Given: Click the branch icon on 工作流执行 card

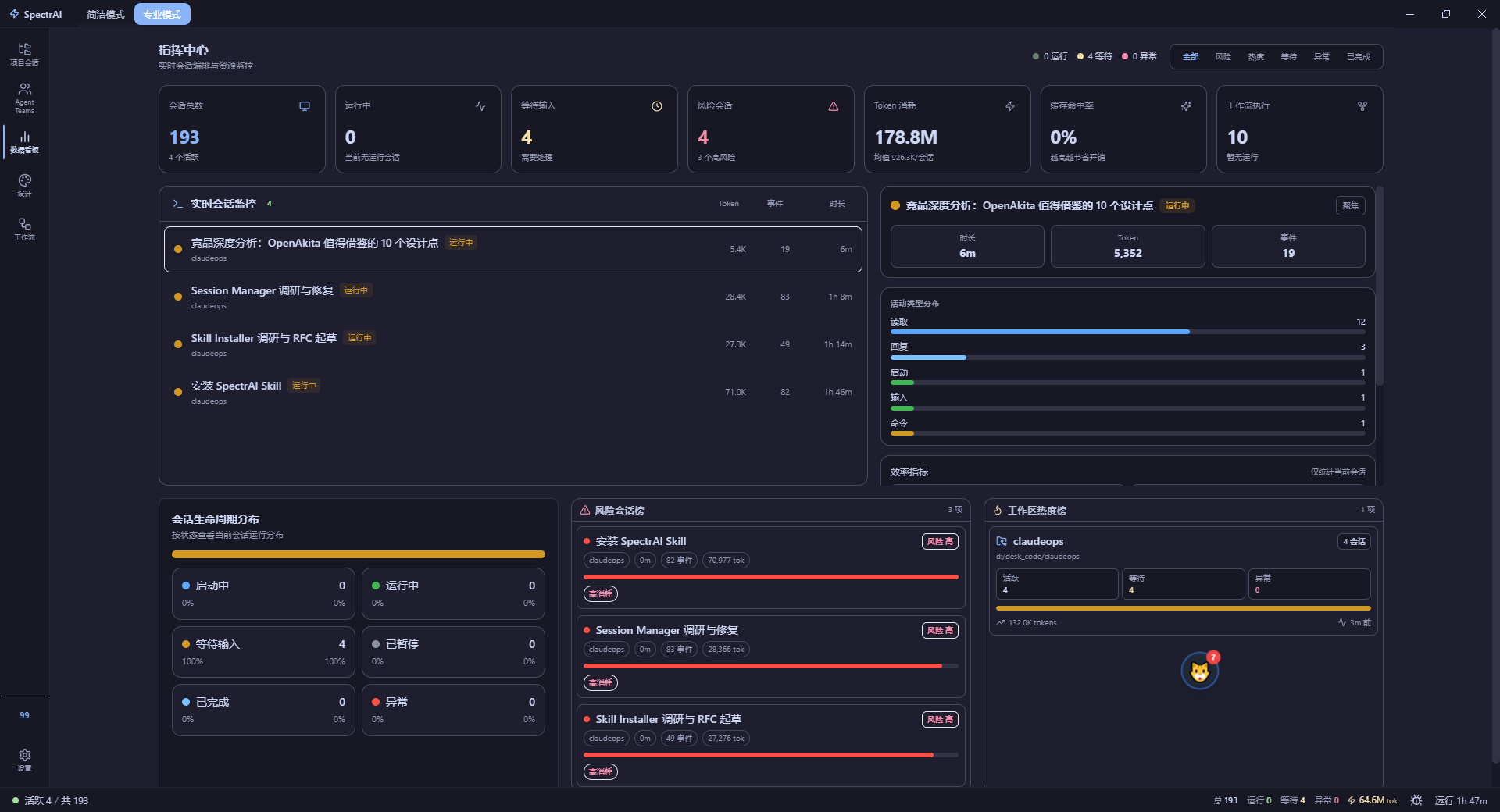Looking at the screenshot, I should point(1362,106).
